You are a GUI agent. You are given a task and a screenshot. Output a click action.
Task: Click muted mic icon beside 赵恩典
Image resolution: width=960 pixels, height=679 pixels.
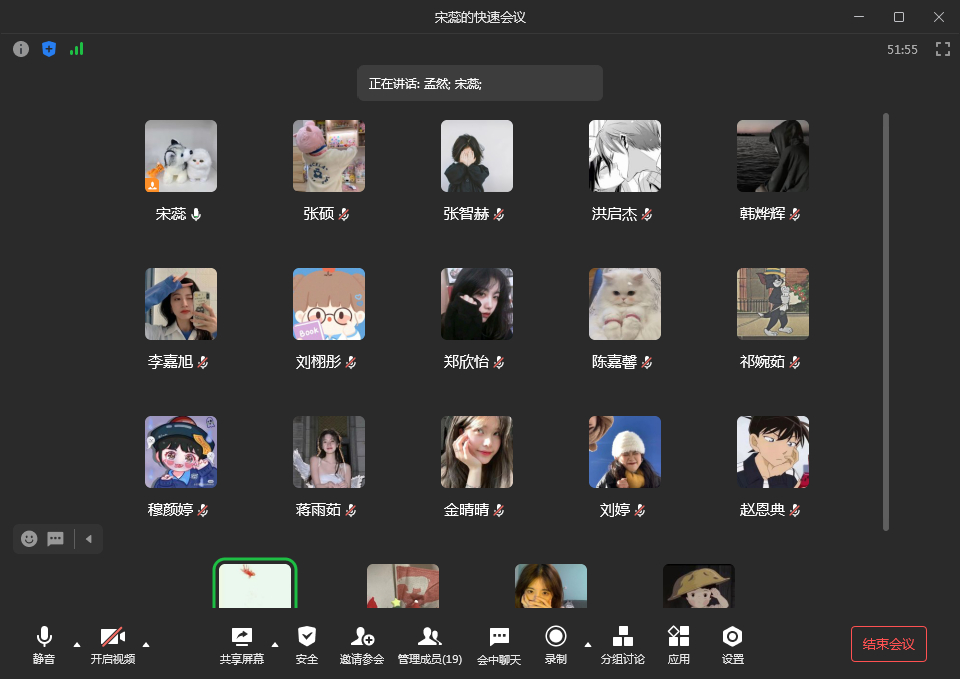(795, 511)
